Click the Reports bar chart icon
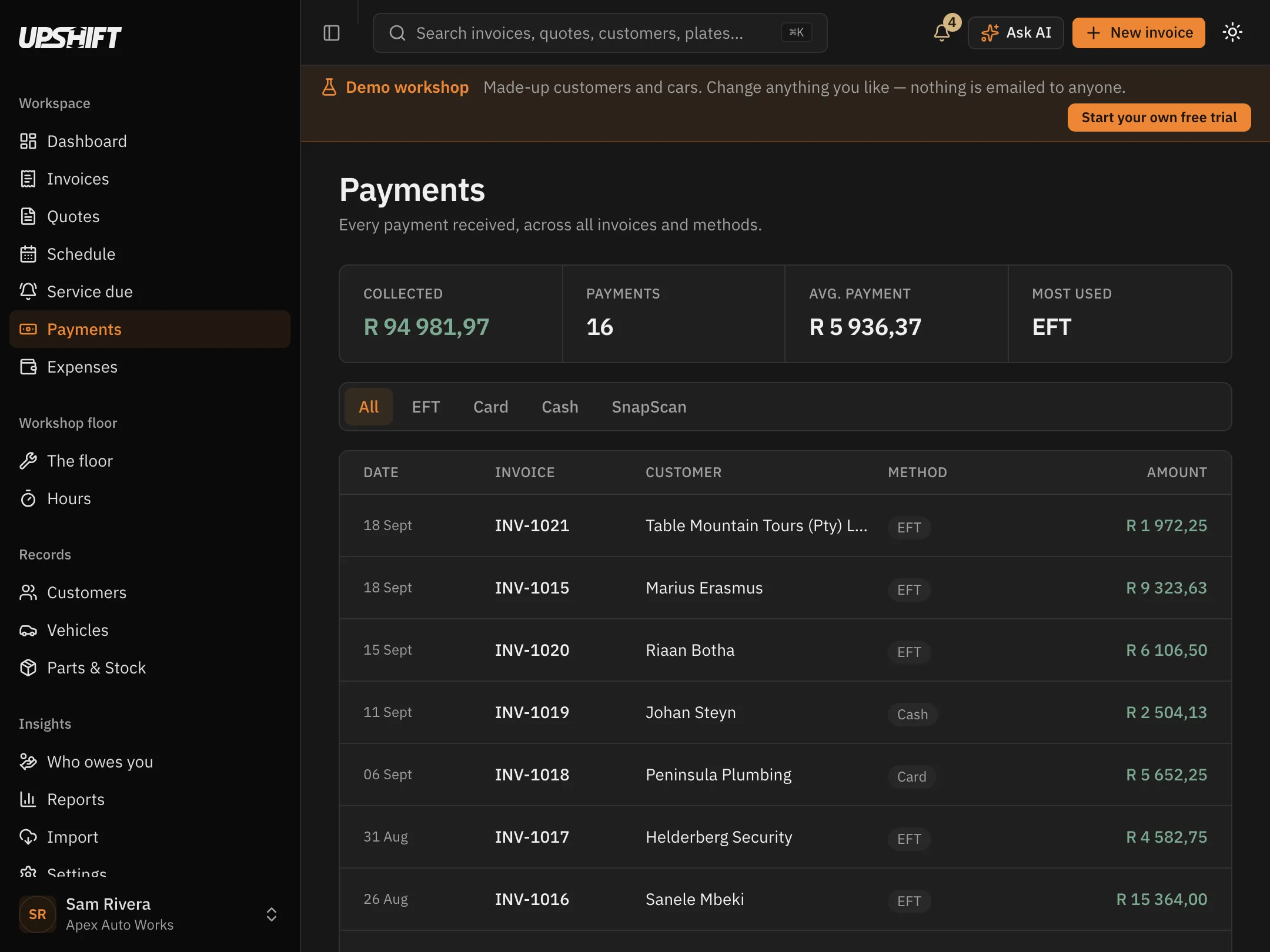The width and height of the screenshot is (1270, 952). (x=28, y=799)
